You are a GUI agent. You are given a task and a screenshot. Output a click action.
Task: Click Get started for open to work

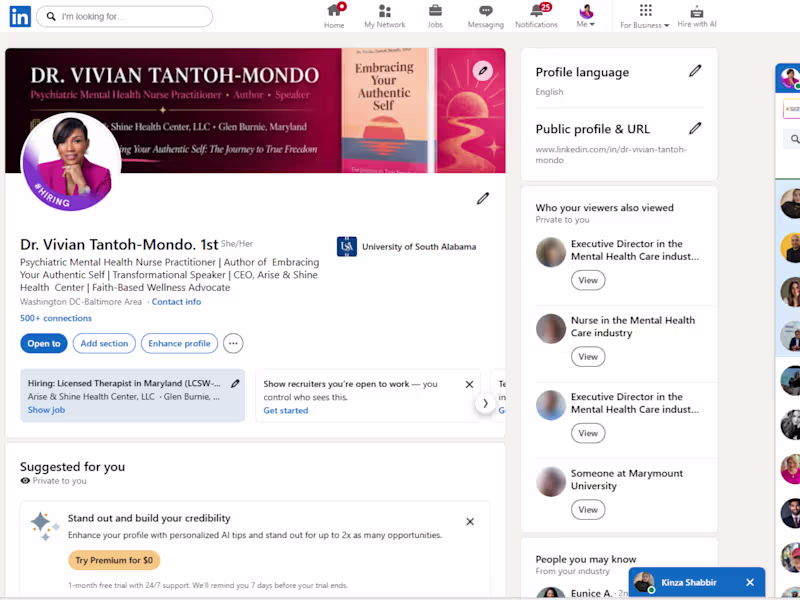pos(286,410)
